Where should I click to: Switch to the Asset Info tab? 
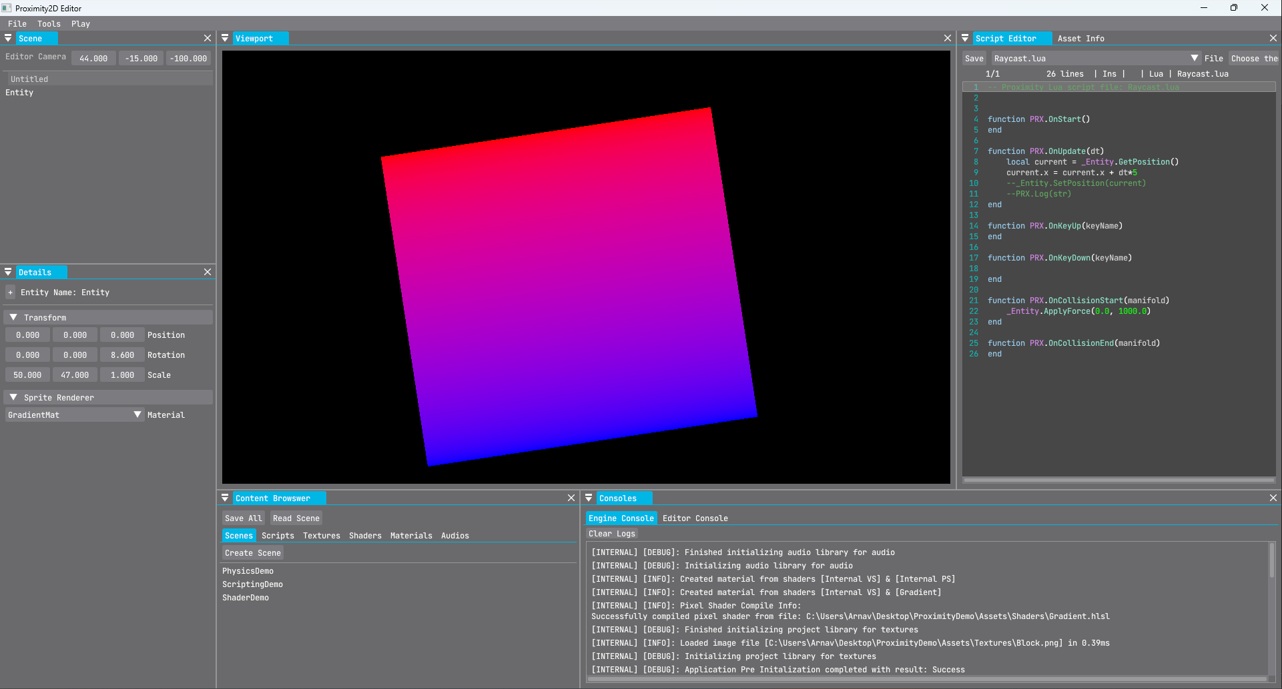click(1081, 38)
